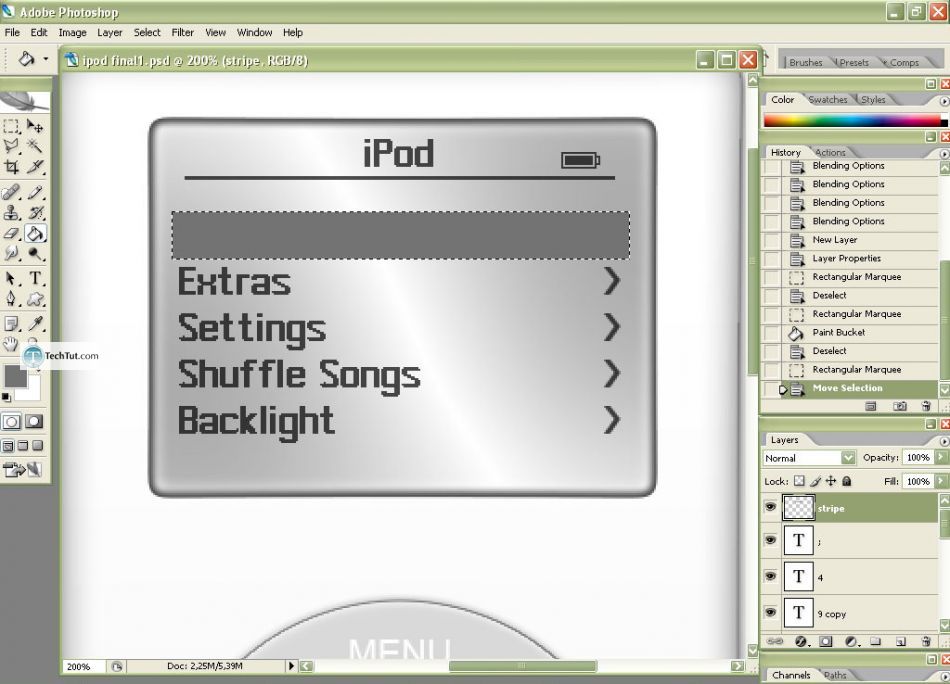Open the Layers palette options menu
Screen dimensions: 950x684
click(944, 441)
